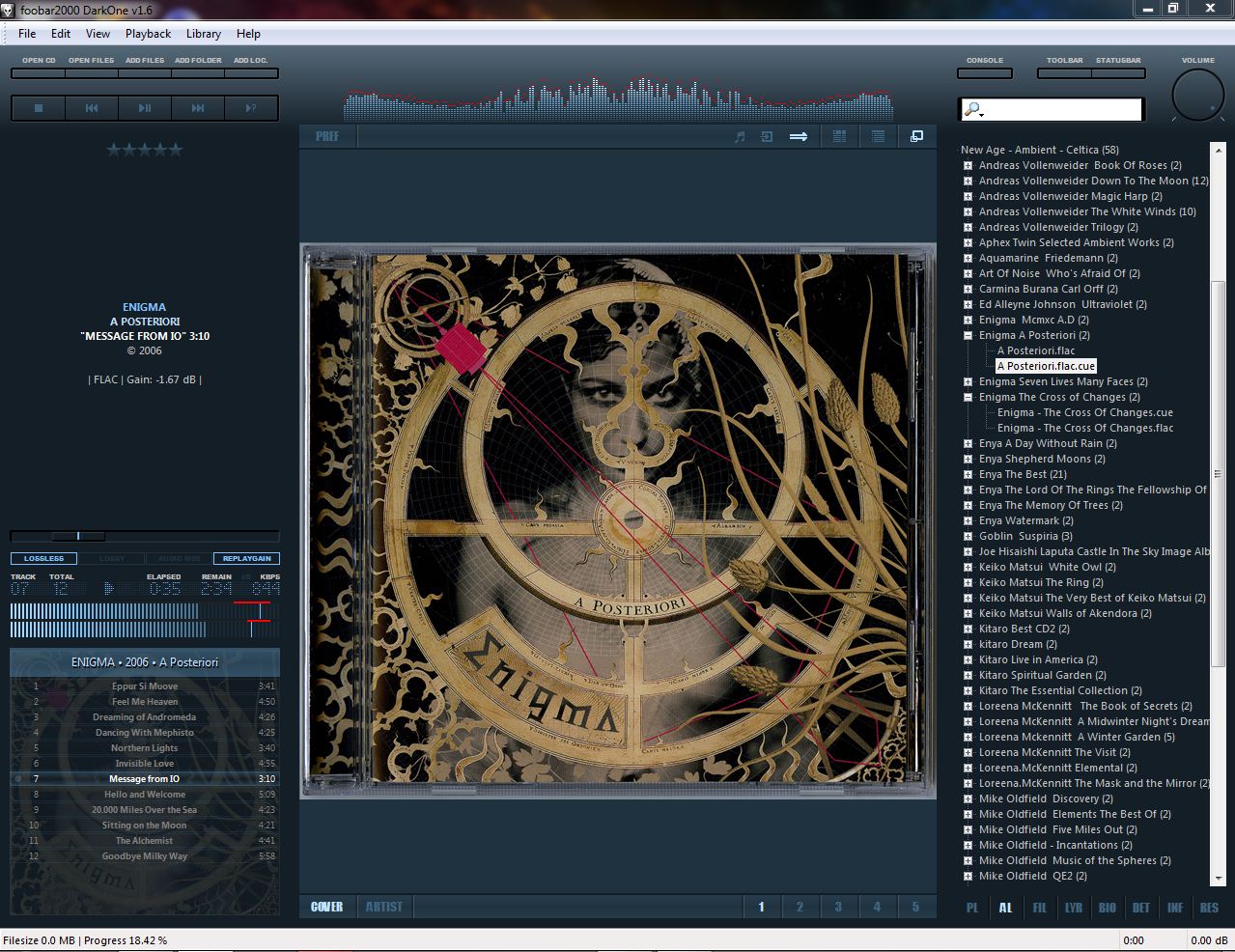Play a random track
The image size is (1235, 952).
[x=251, y=108]
